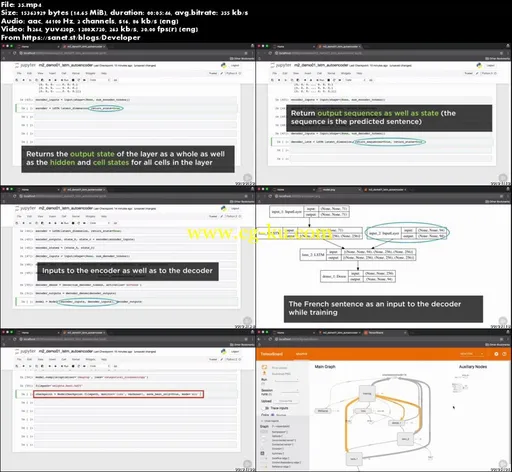Click restart-and-run-all icon in 'Returns the output state' frame
The width and height of the screenshot is (512, 472).
coord(84,80)
